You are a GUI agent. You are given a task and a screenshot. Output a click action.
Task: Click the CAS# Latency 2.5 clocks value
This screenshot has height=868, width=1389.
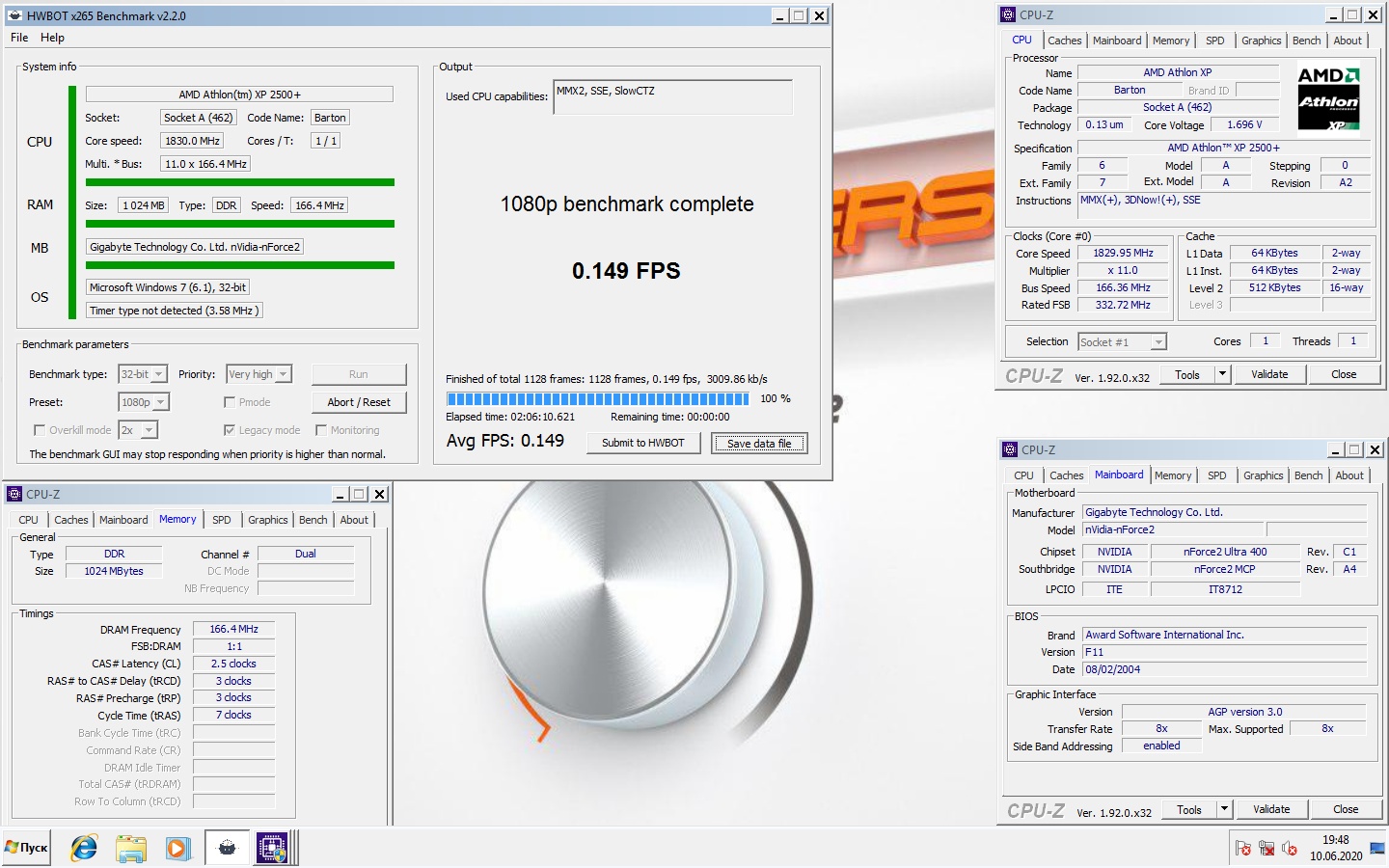pyautogui.click(x=233, y=664)
